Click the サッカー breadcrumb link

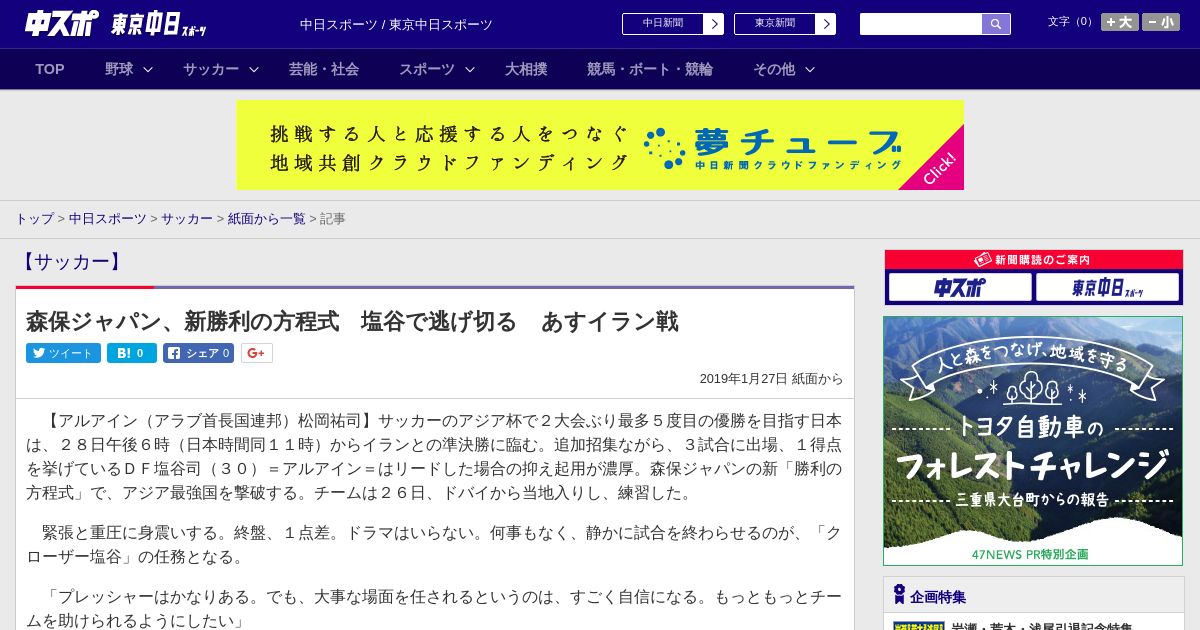pos(187,218)
